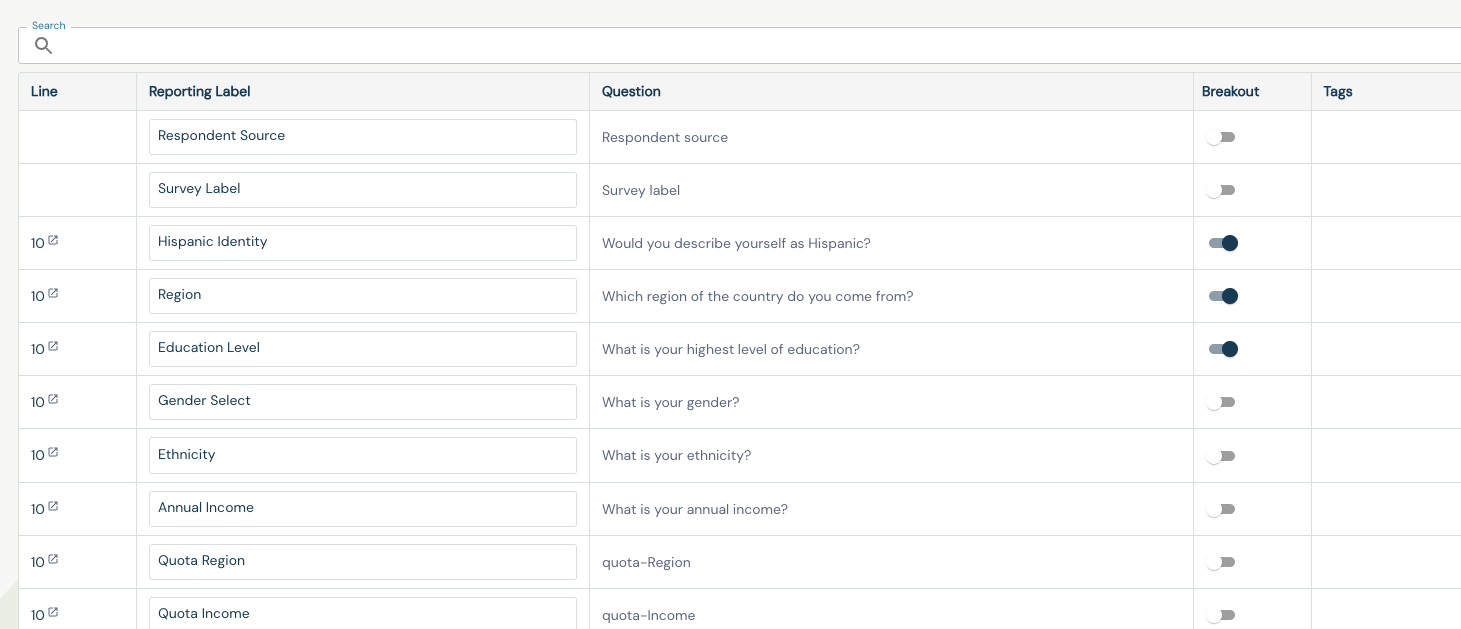Edit the Annual Income reporting label
This screenshot has width=1461, height=629.
(x=363, y=509)
